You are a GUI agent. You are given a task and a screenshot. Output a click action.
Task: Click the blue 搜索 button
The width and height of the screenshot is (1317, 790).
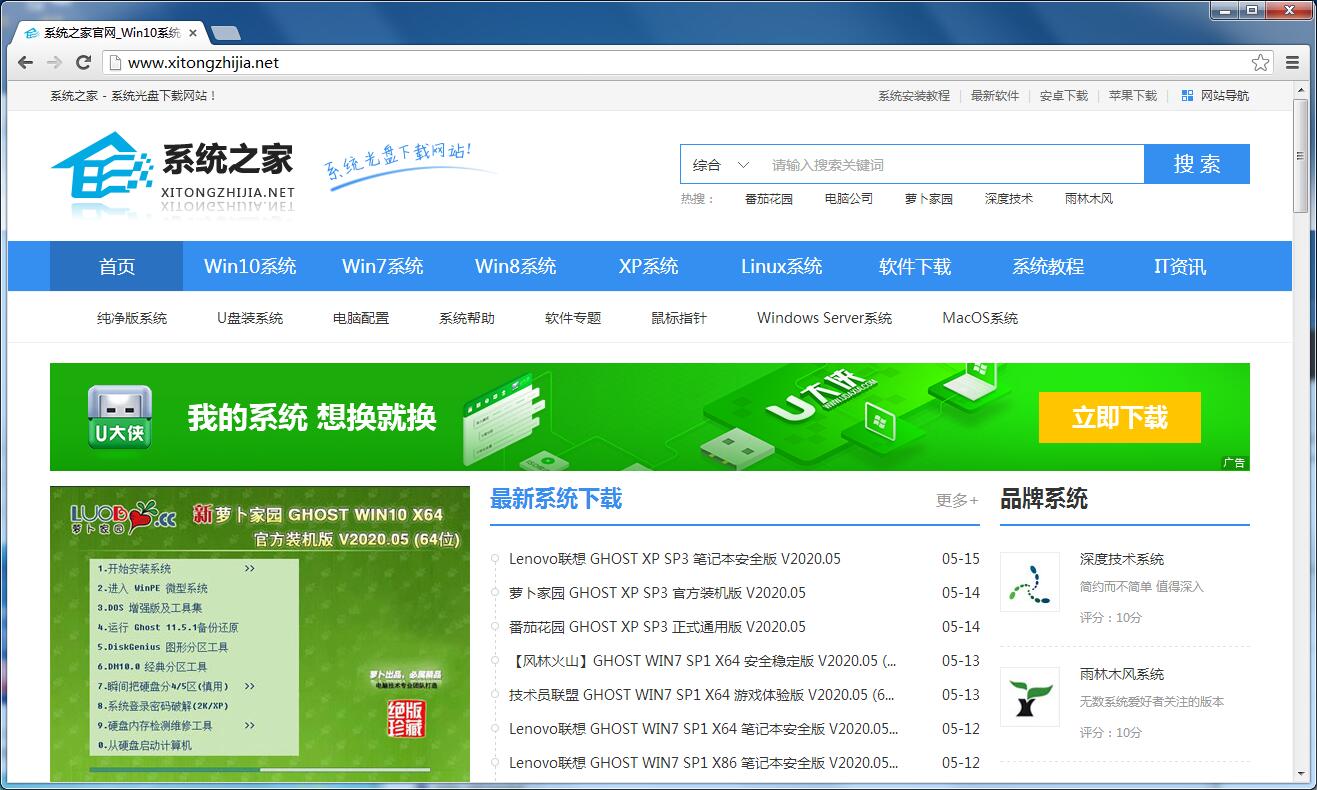1197,164
